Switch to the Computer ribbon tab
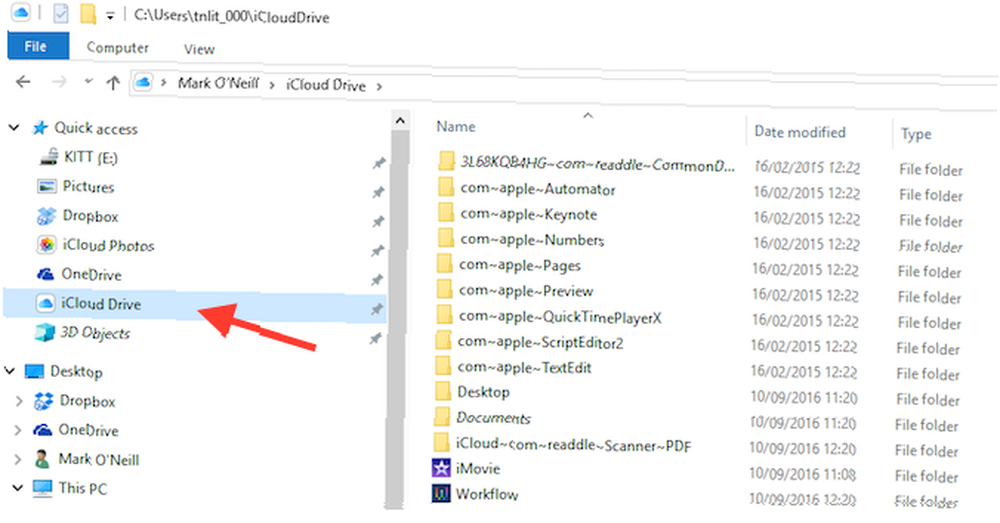This screenshot has height=523, width=1000. click(117, 48)
